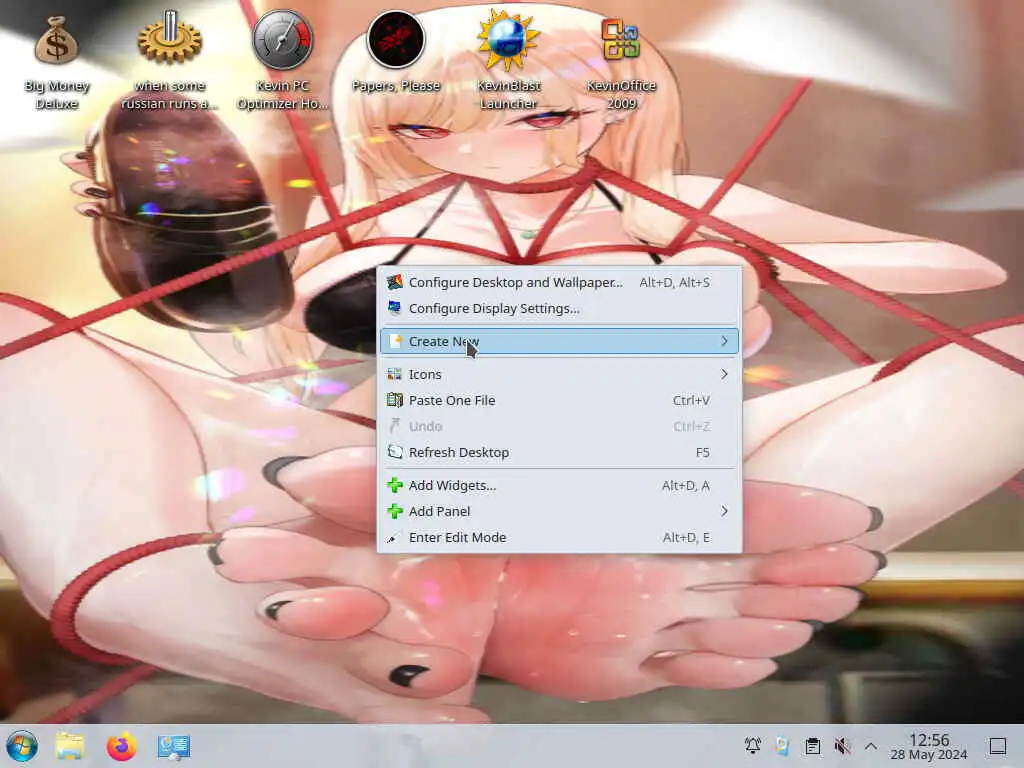Expand the Add Panel submenu arrow
This screenshot has height=768, width=1024.
point(724,511)
